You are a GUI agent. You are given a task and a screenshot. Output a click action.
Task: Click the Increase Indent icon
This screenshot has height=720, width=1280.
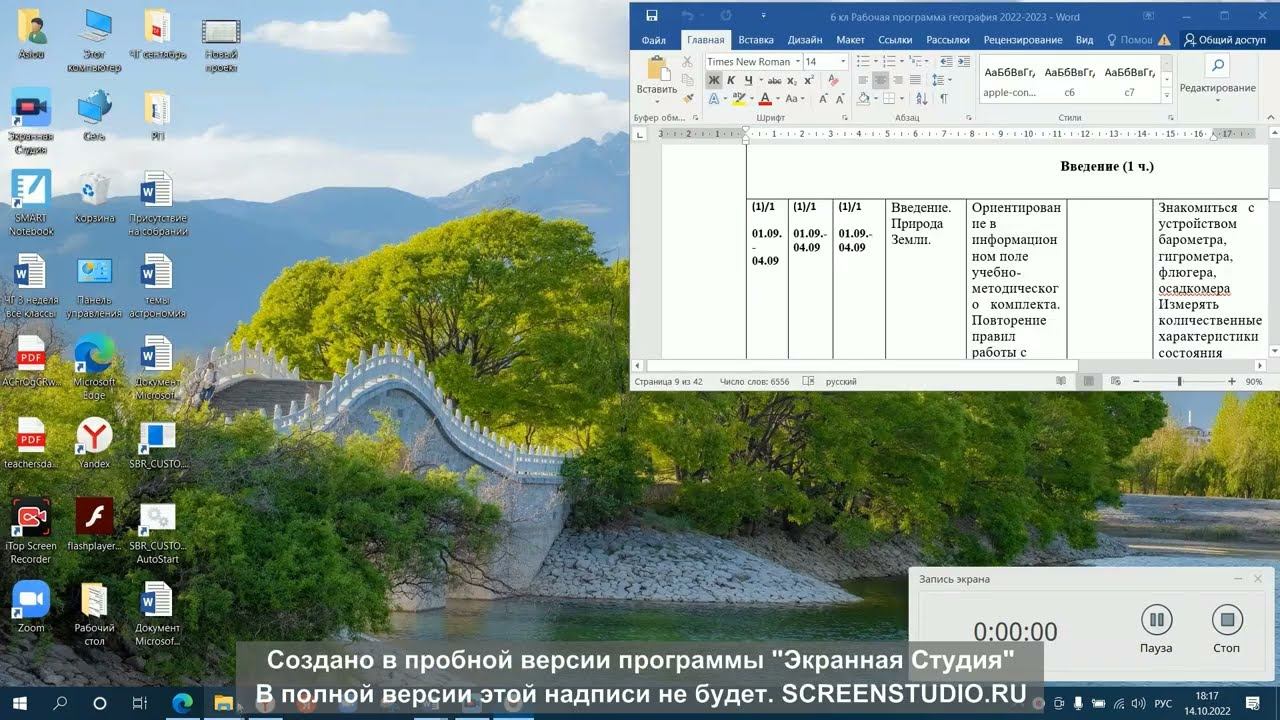(x=966, y=62)
